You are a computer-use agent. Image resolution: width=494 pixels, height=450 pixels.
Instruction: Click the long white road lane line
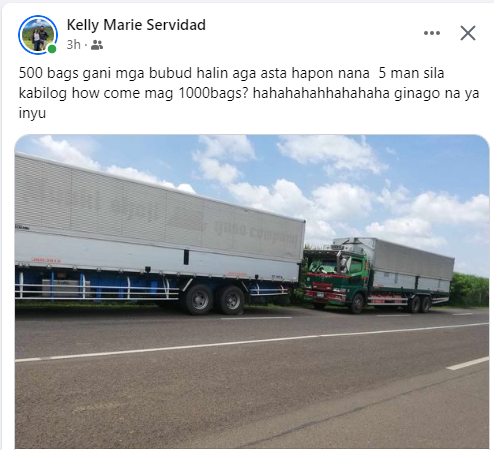tap(252, 342)
